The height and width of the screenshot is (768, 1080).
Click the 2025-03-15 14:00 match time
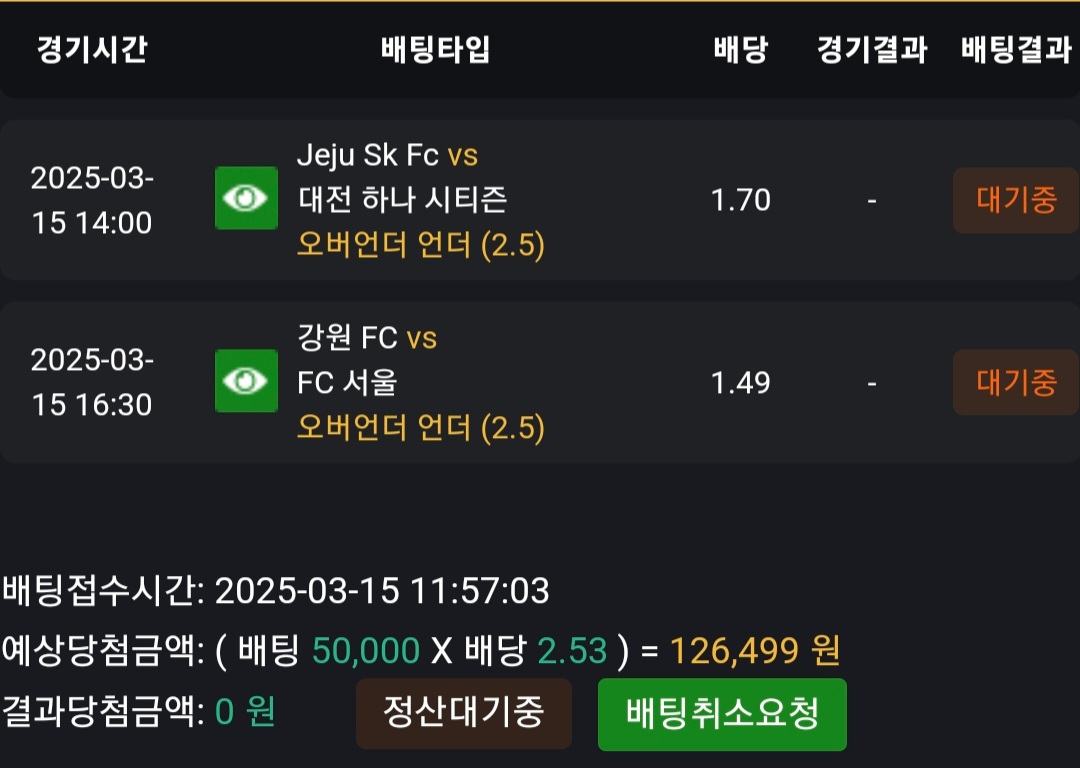pos(92,200)
